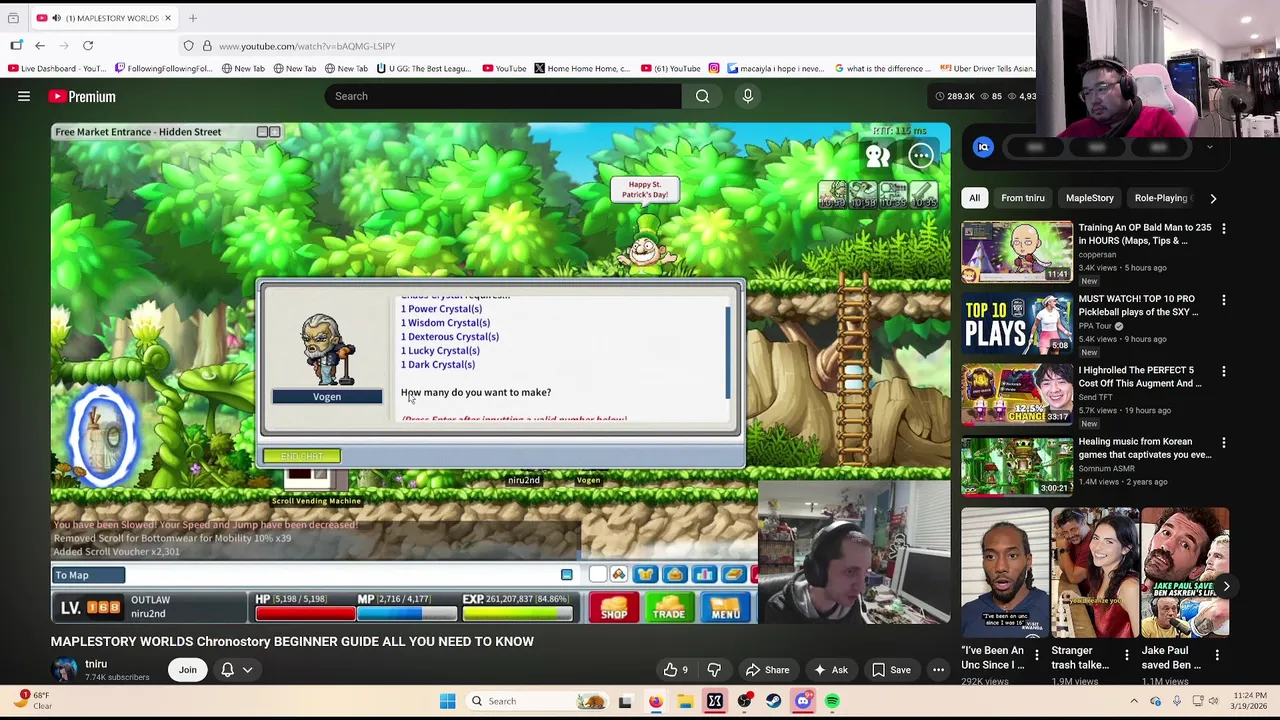This screenshot has width=1280, height=720.
Task: Open the Uber Driver Tells Asian bookmark
Action: pyautogui.click(x=988, y=68)
